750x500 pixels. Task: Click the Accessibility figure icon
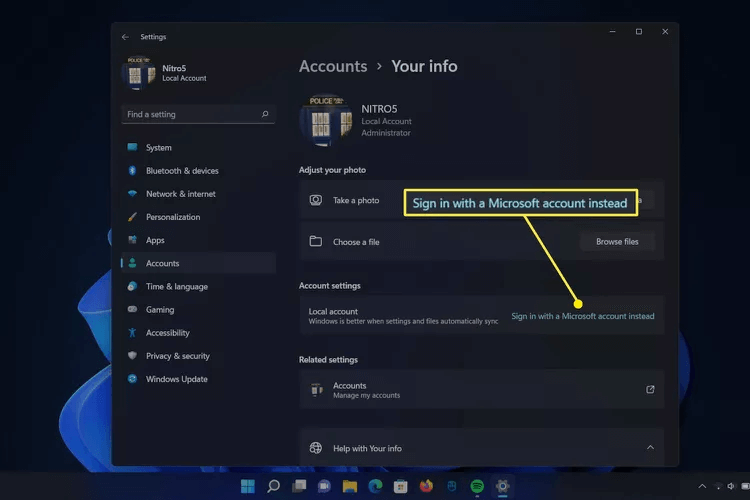coord(132,333)
